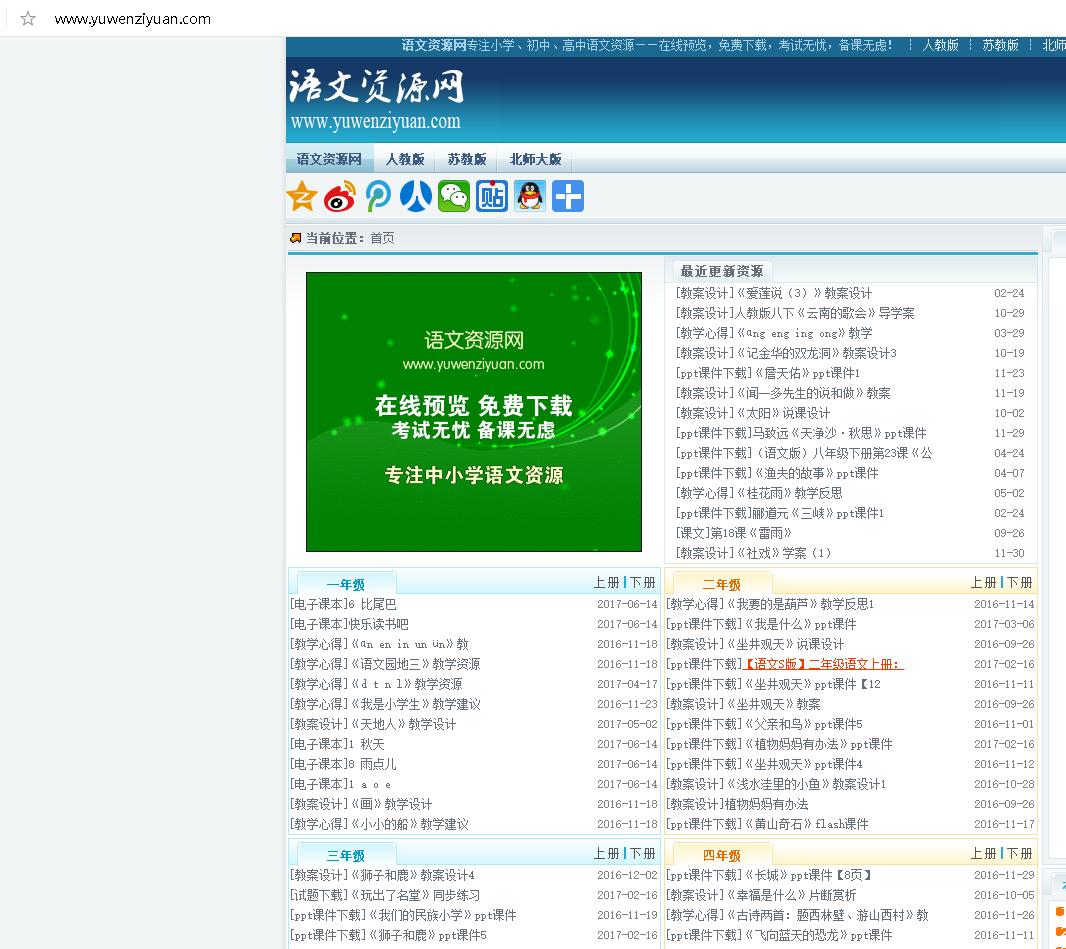This screenshot has height=949, width=1066.
Task: Share page to Sina Weibo
Action: coord(338,196)
